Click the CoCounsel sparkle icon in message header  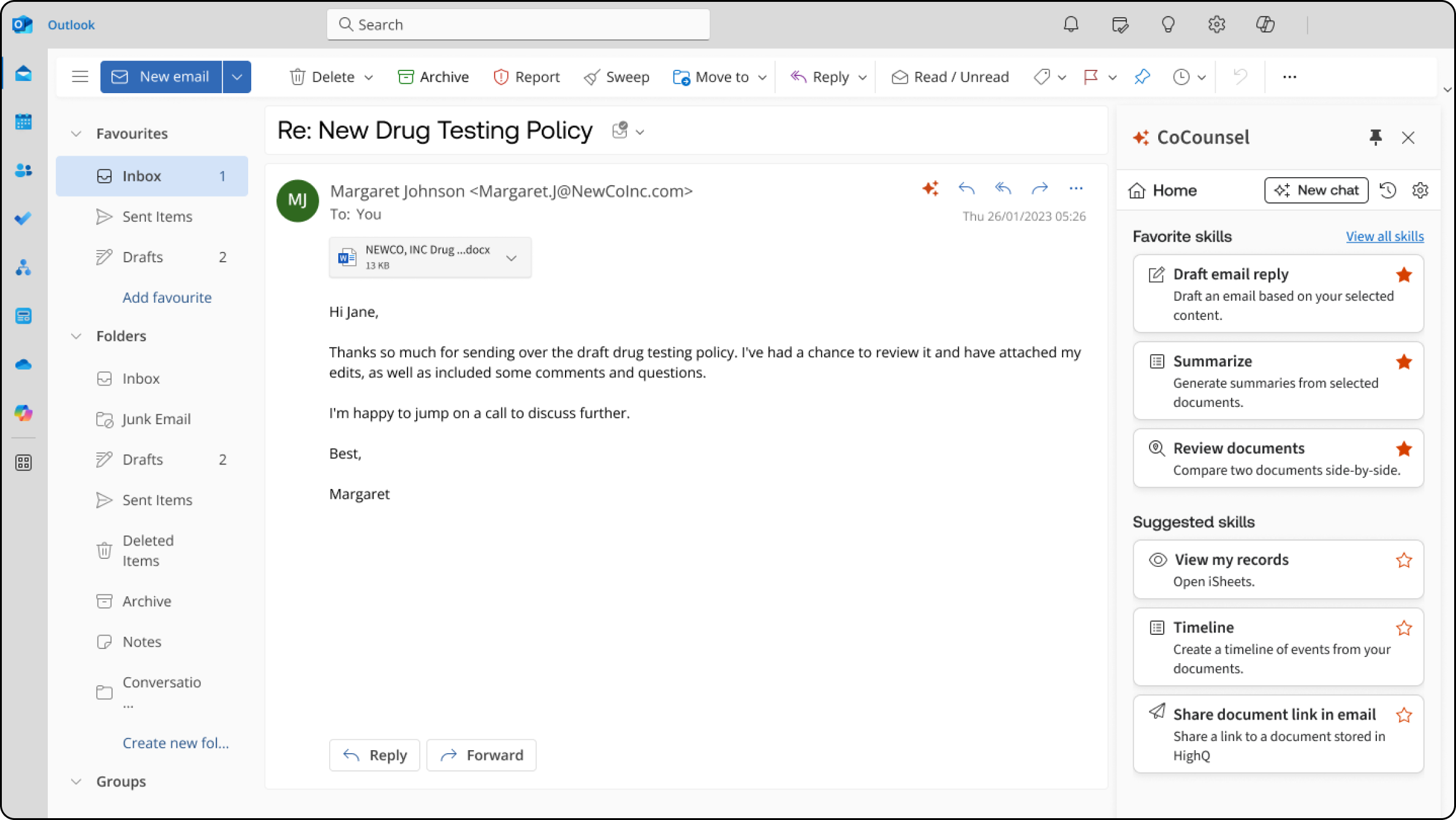pyautogui.click(x=930, y=188)
